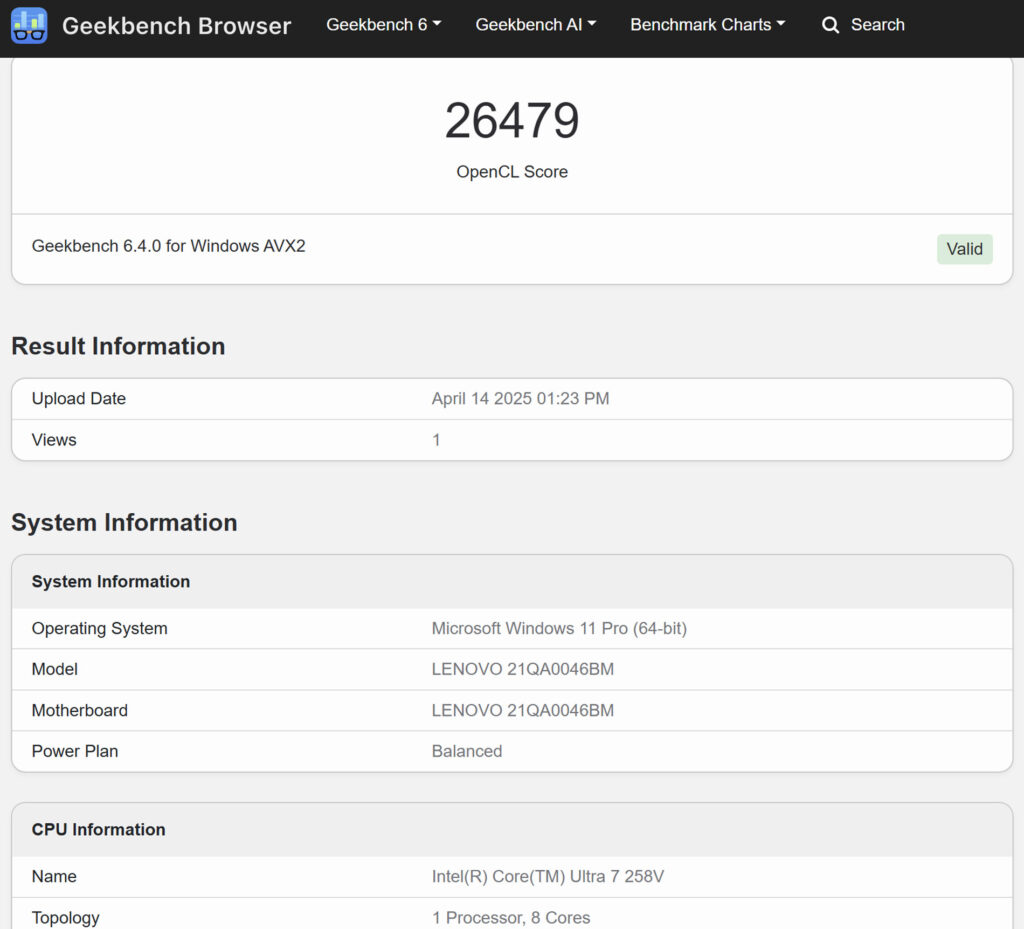Click the large System Information heading
This screenshot has height=929, width=1024.
[x=124, y=522]
